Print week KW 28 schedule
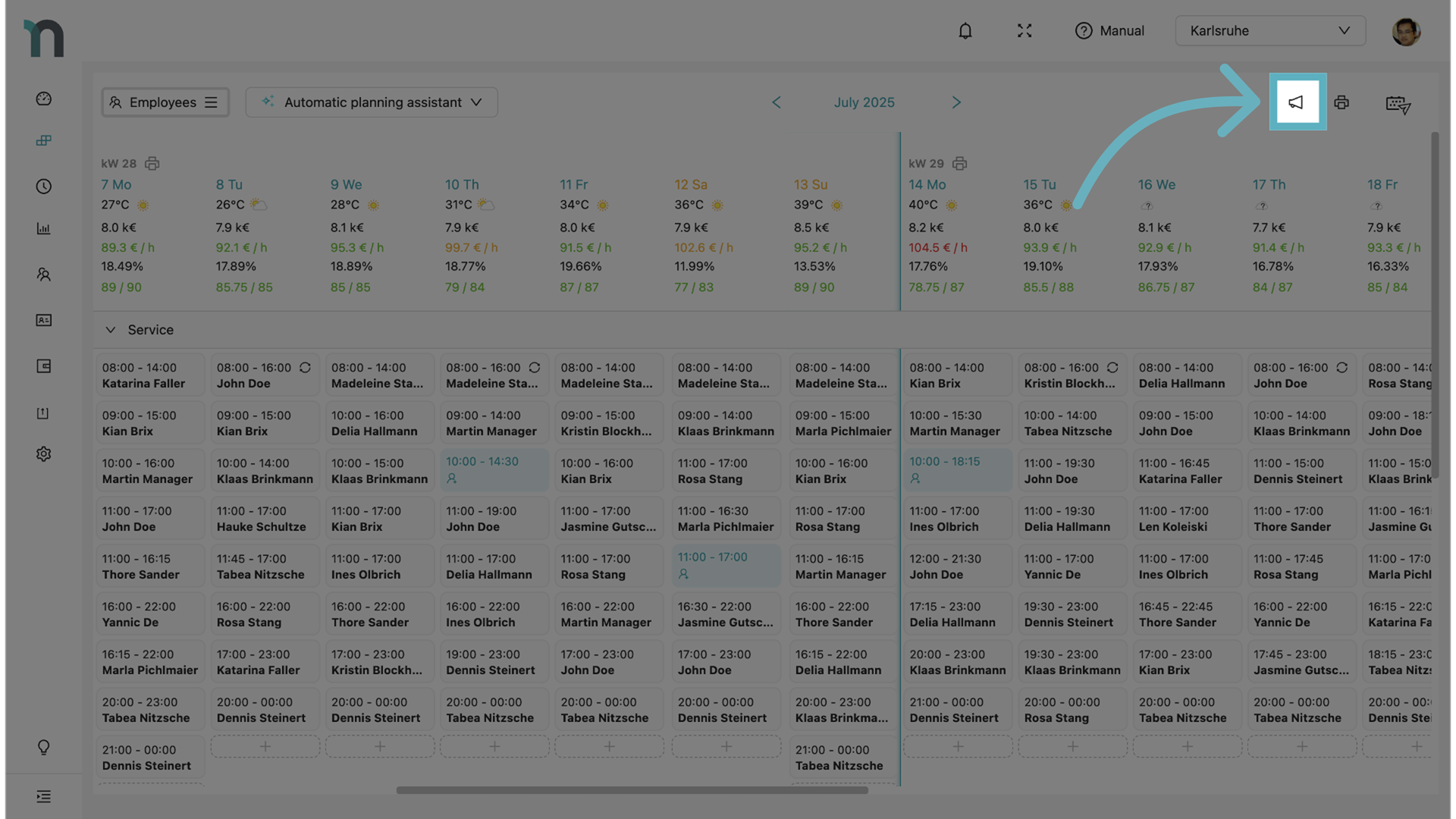The height and width of the screenshot is (819, 1456). point(152,164)
